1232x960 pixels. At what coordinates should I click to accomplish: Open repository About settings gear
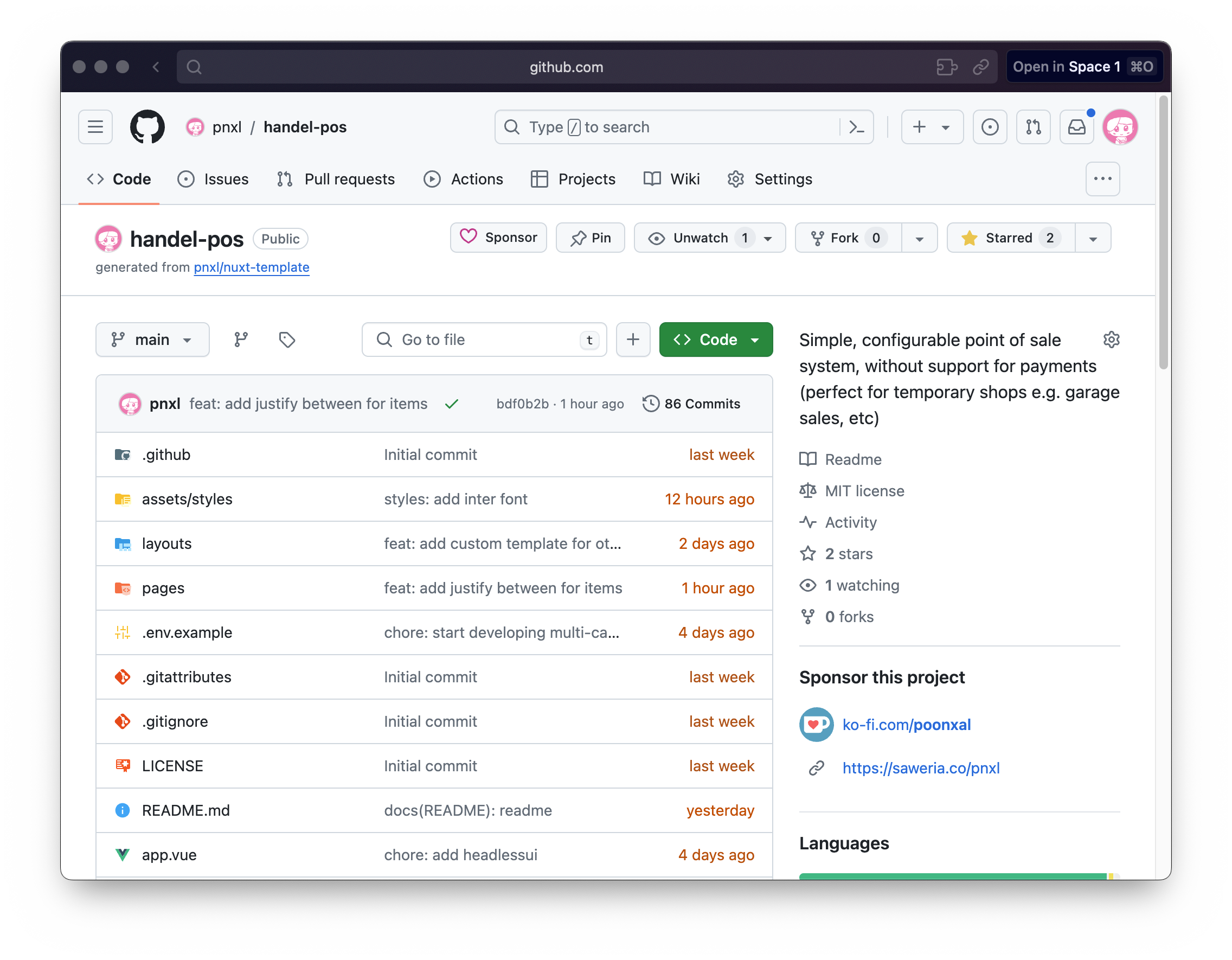click(1111, 340)
